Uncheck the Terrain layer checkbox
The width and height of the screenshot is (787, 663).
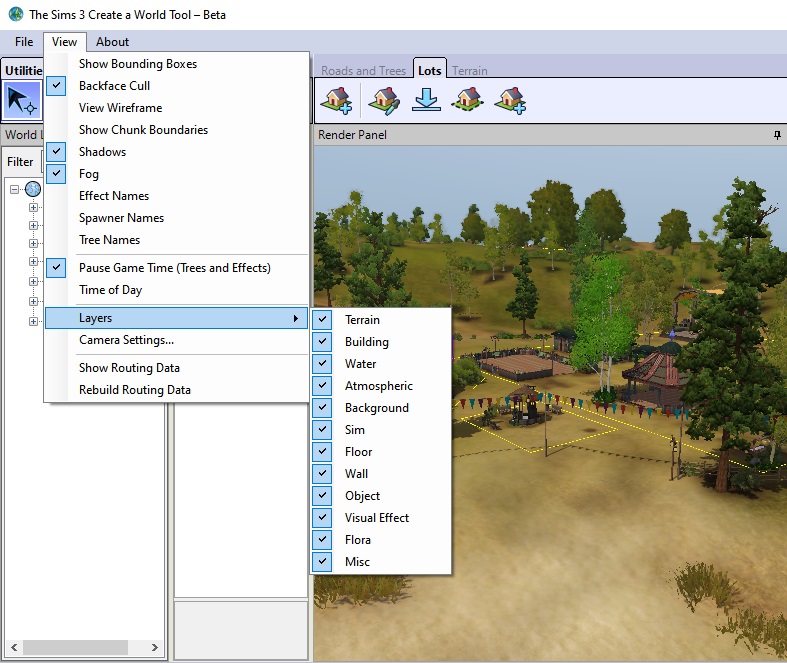click(323, 320)
